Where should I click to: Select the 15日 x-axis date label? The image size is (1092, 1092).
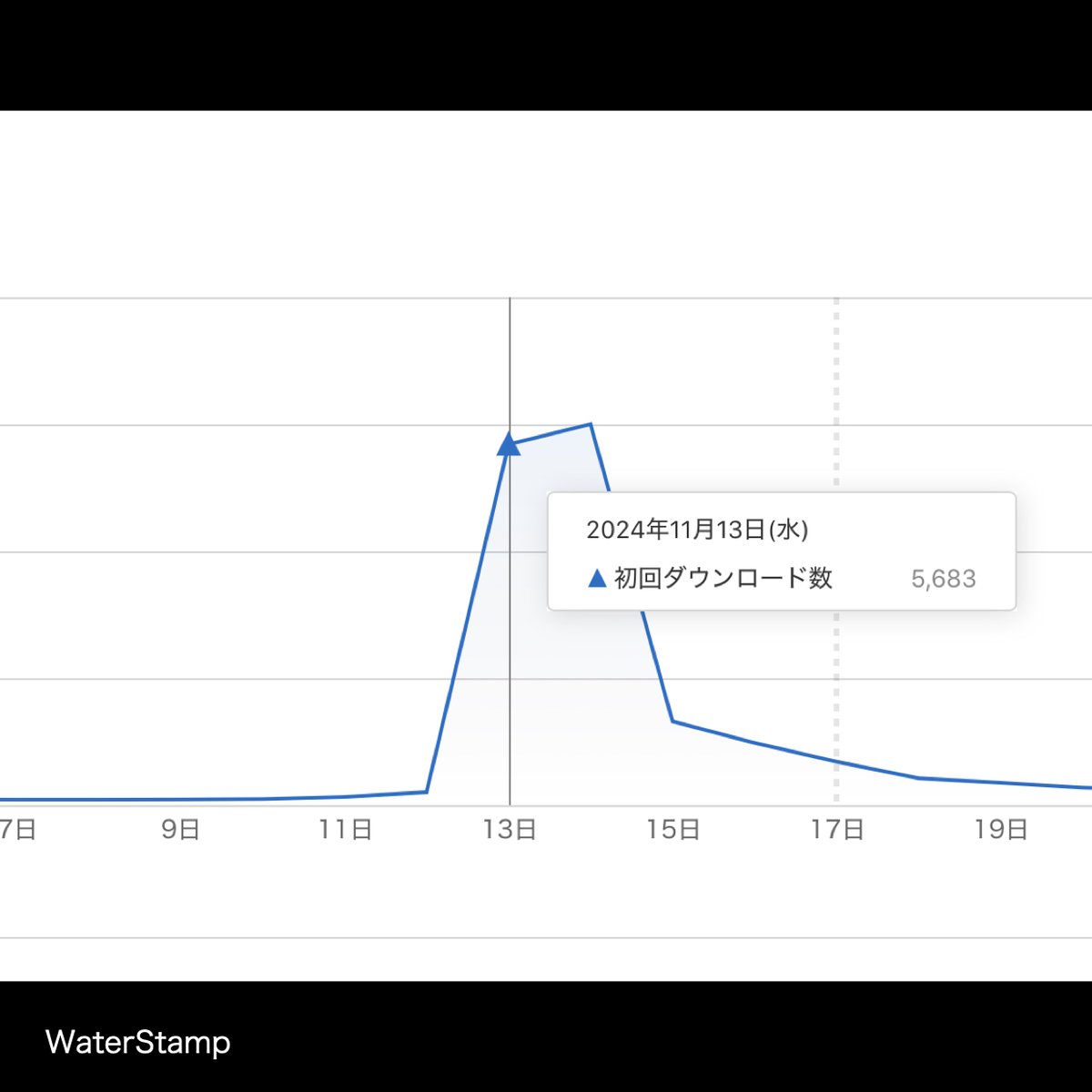pos(673,829)
